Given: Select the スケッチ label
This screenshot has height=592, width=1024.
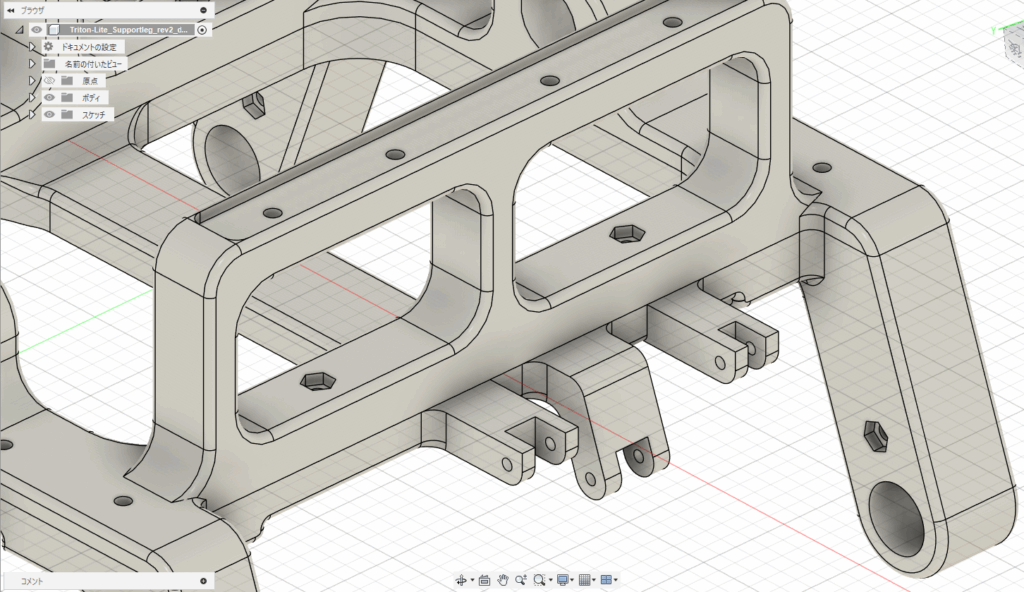Looking at the screenshot, I should point(93,115).
